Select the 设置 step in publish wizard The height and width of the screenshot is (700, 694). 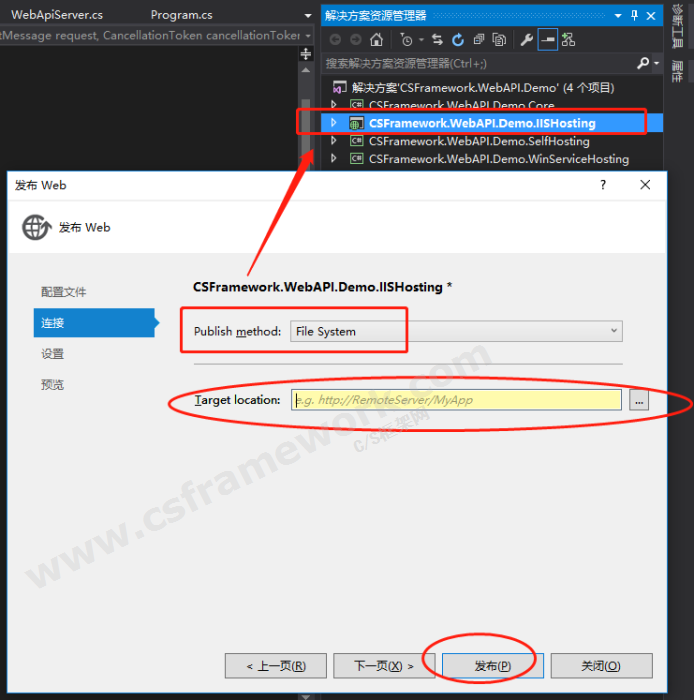(x=53, y=354)
